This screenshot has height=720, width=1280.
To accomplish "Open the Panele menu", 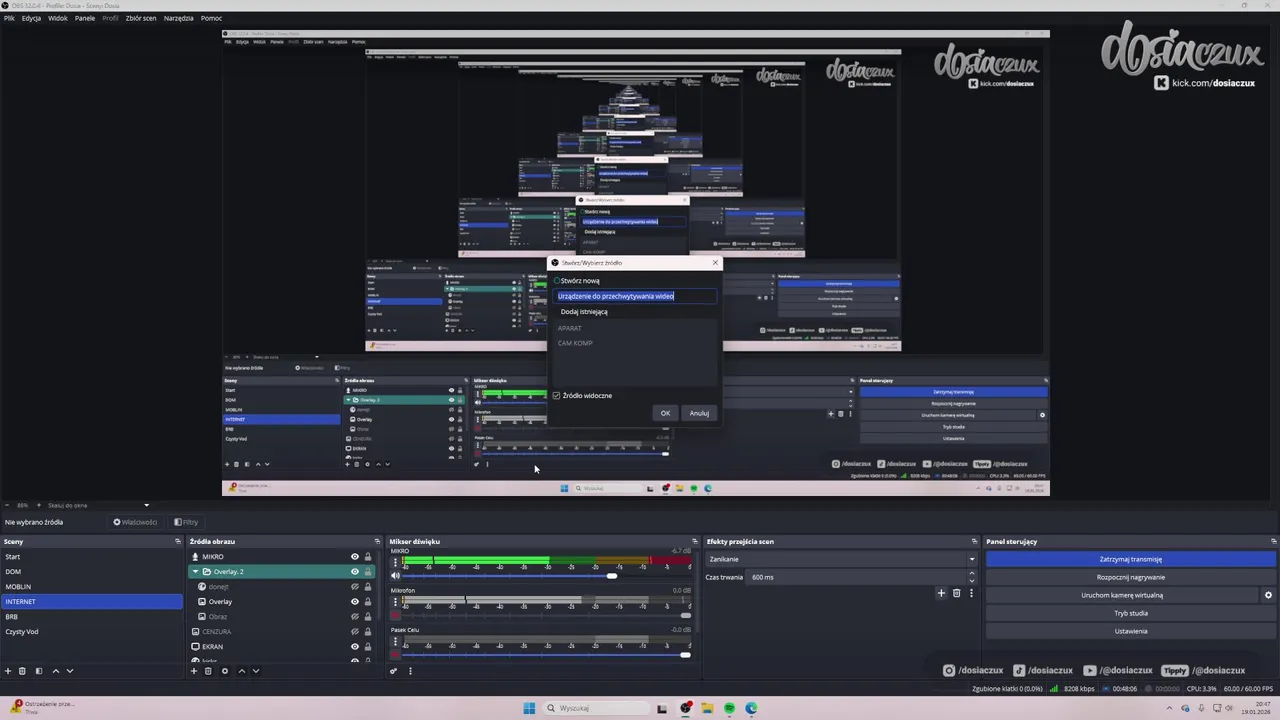I will (x=85, y=18).
